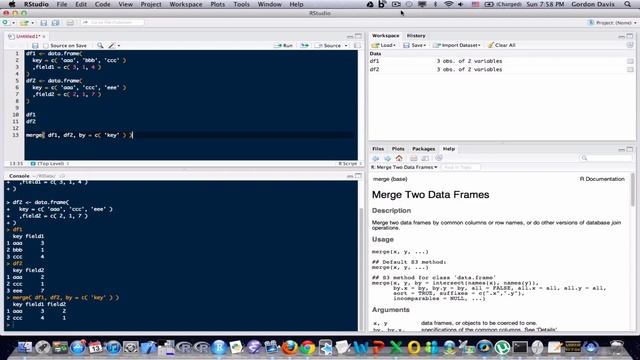Click the Find in Topic field
Image resolution: width=640 pixels, height=360 pixels.
(460, 167)
